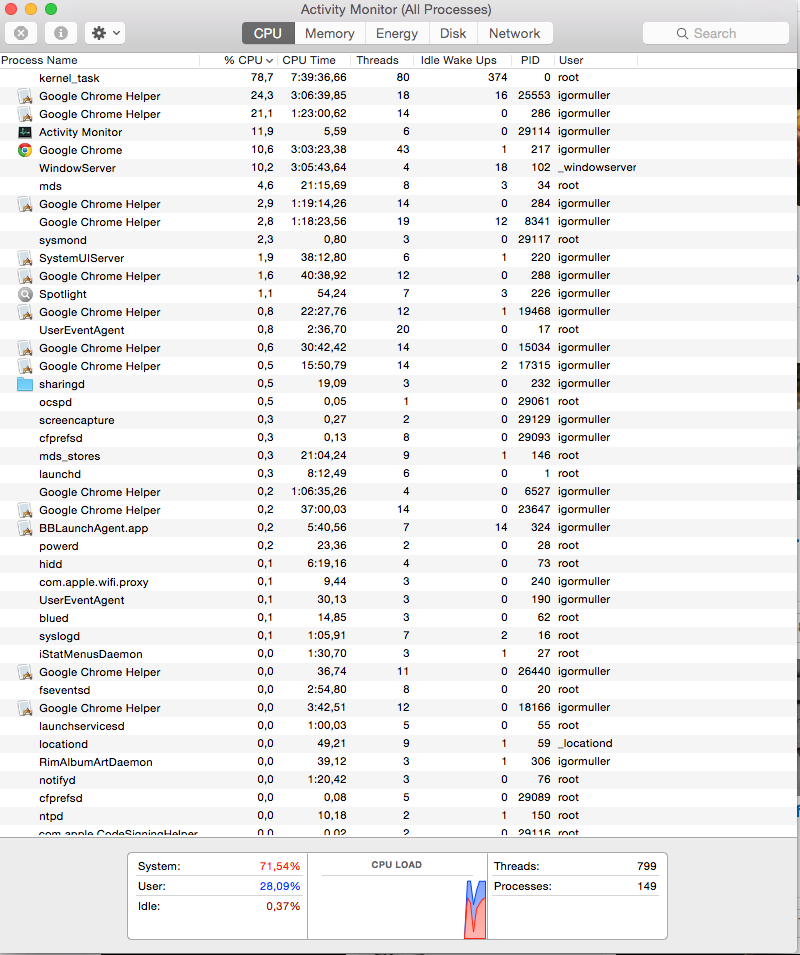Switch to the Energy tab
The height and width of the screenshot is (955, 800).
pos(397,33)
